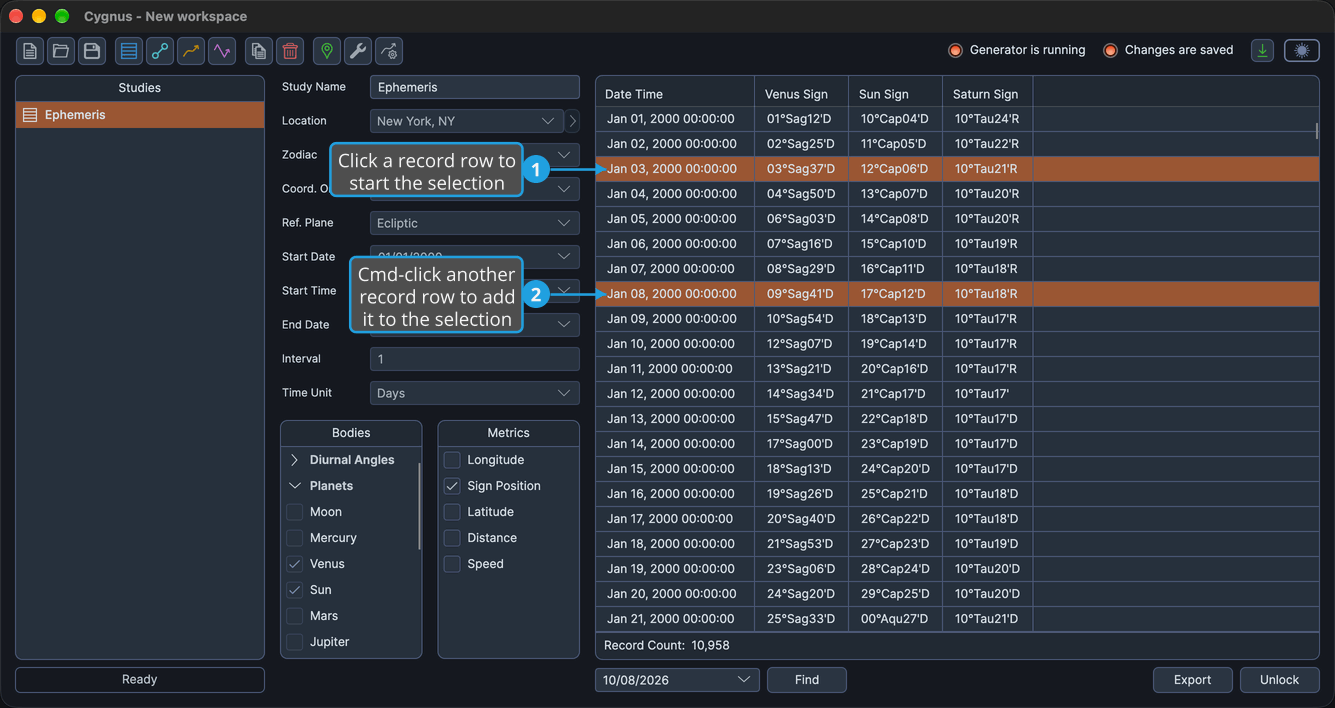Viewport: 1335px width, 708px height.
Task: Open settings with the wrench icon
Action: tap(358, 51)
